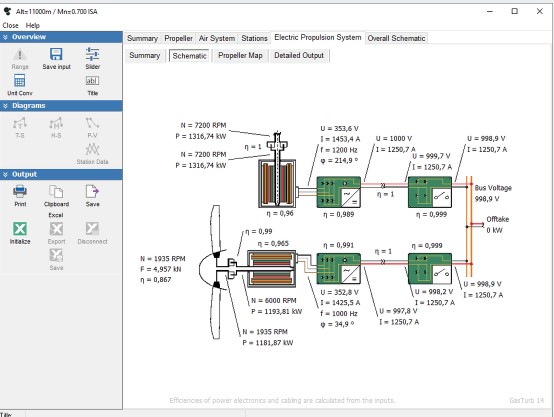The width and height of the screenshot is (554, 417).
Task: Switch to the Air System tab
Action: click(x=217, y=38)
